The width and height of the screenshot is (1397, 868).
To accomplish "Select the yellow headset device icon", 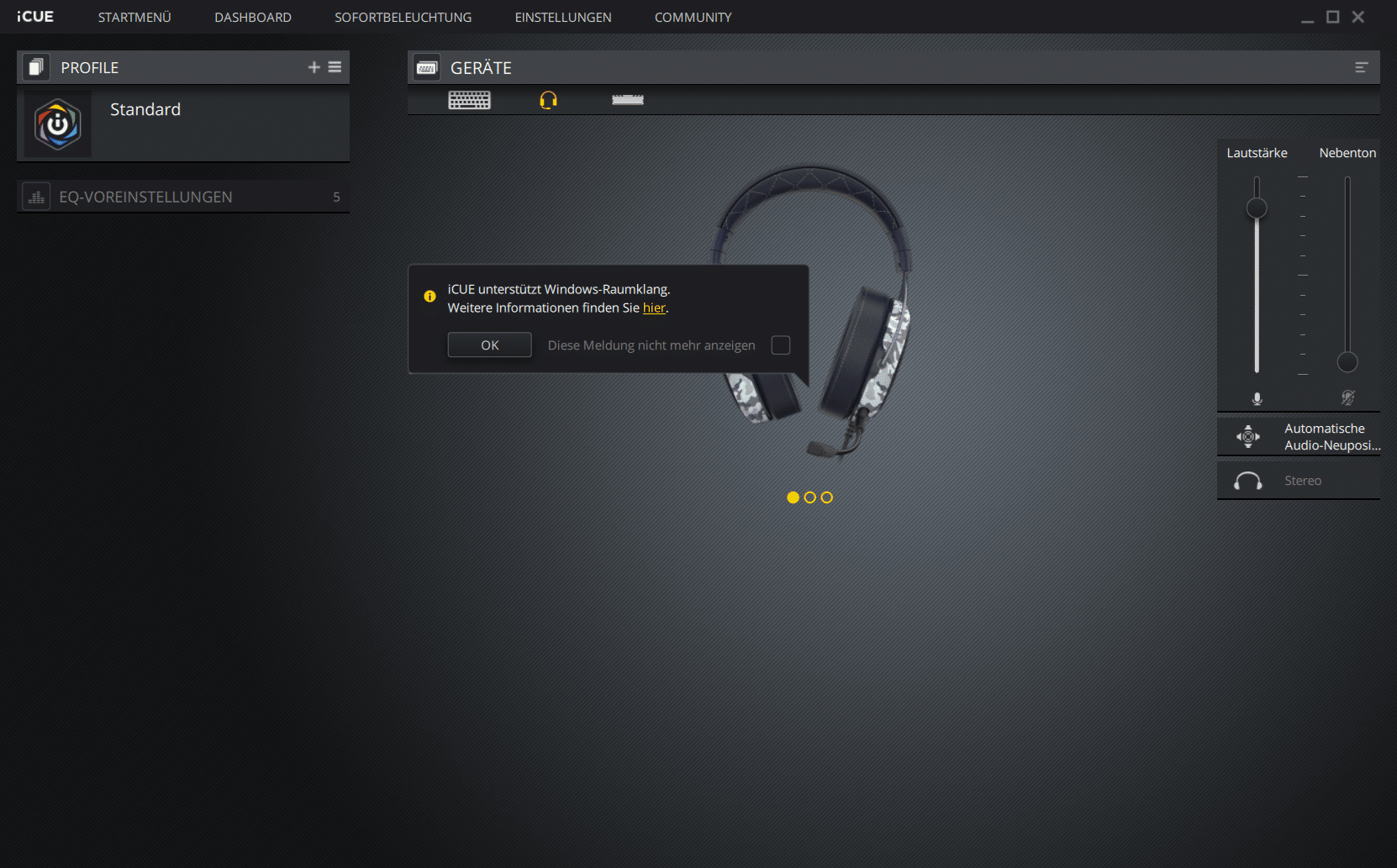I will click(548, 101).
